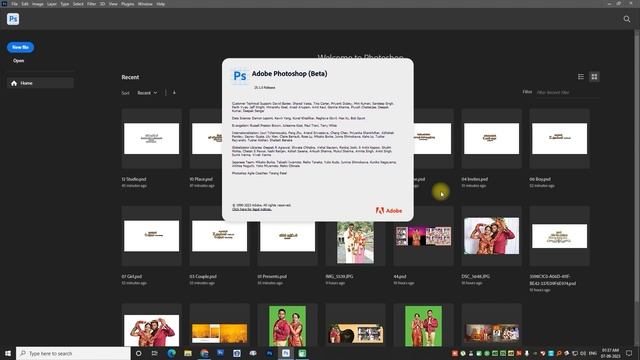Click the Type here to search box
Image resolution: width=640 pixels, height=360 pixels.
pyautogui.click(x=73, y=353)
